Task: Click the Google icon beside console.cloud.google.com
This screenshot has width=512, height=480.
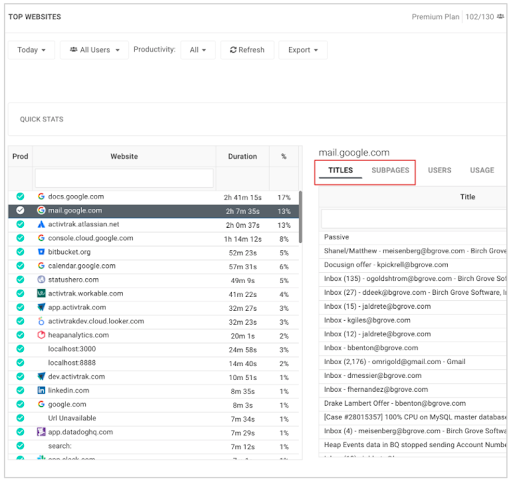Action: [41, 238]
